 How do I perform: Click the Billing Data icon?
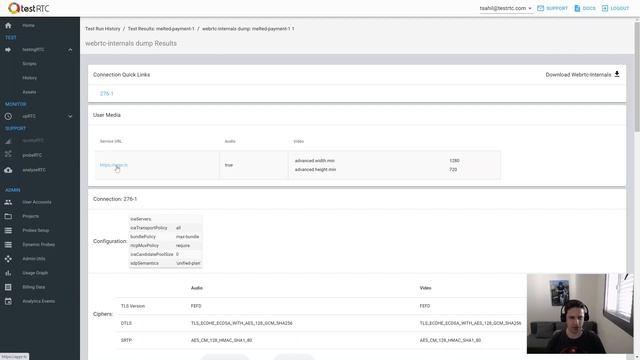(8, 287)
